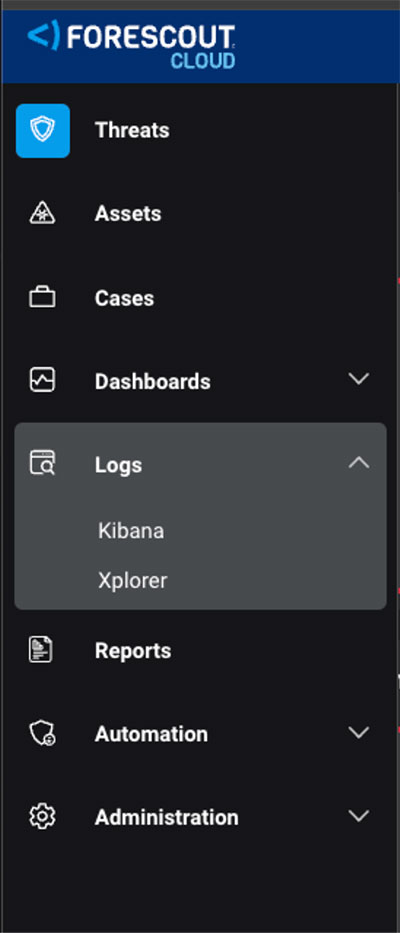Select the Cases briefcase icon
Image resolution: width=400 pixels, height=933 pixels.
pos(42,298)
